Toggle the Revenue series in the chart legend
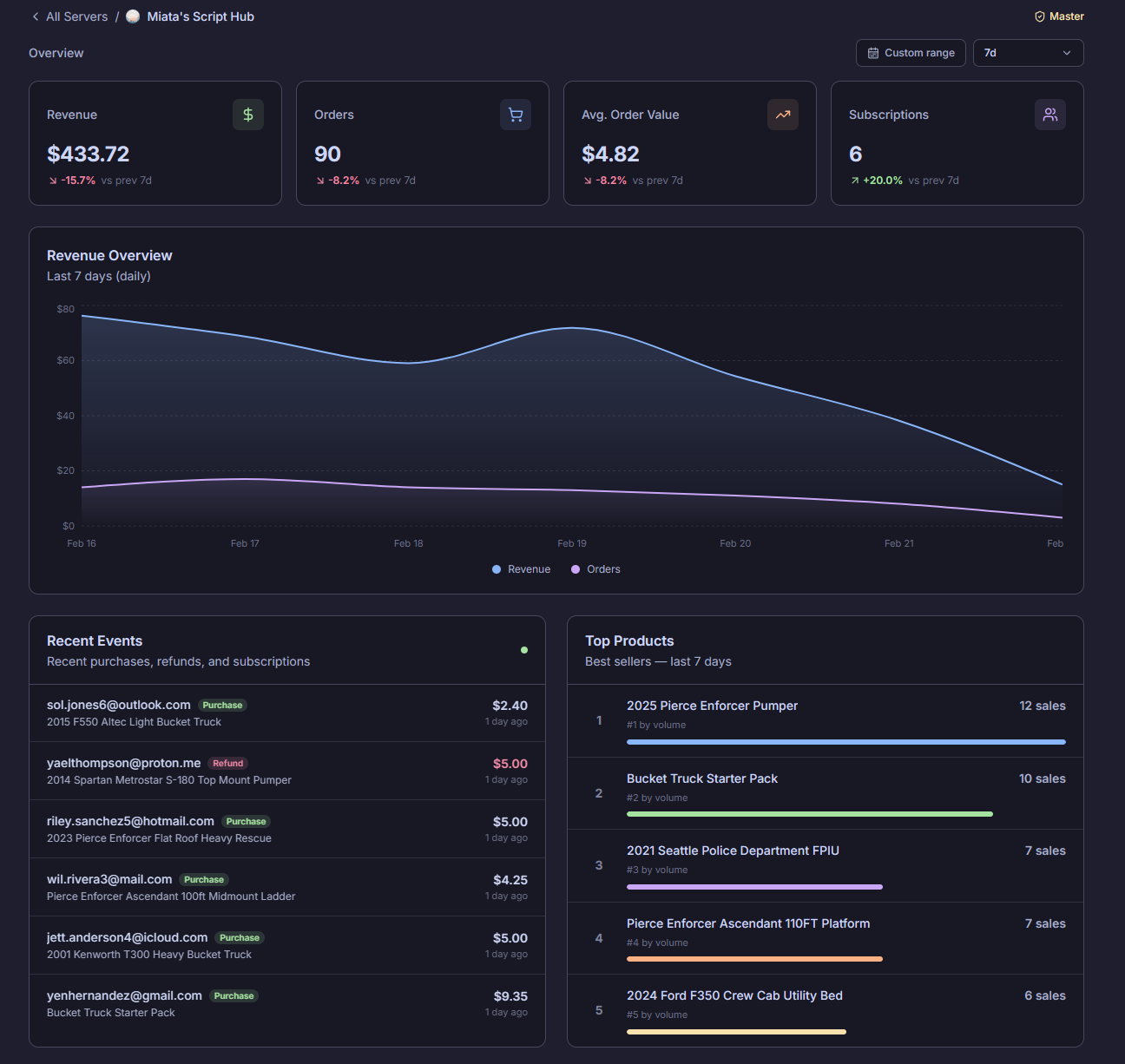1125x1064 pixels. point(521,568)
